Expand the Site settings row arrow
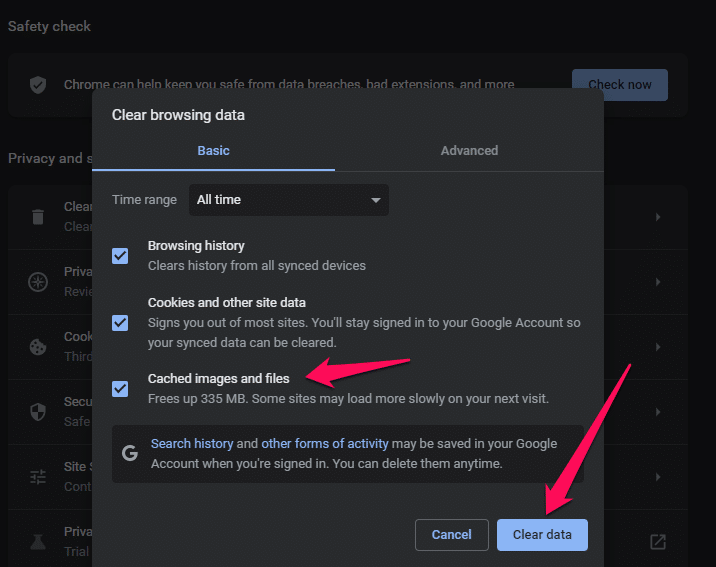The width and height of the screenshot is (716, 567). [658, 477]
